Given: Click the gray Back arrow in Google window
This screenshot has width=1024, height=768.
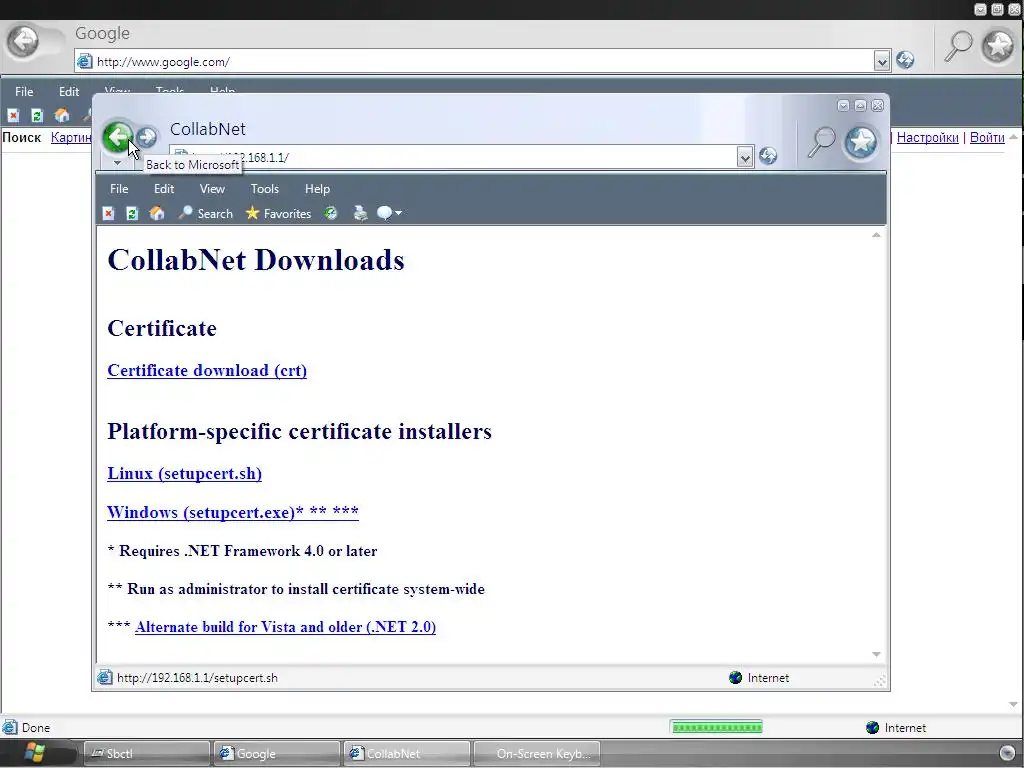Looking at the screenshot, I should pyautogui.click(x=23, y=42).
